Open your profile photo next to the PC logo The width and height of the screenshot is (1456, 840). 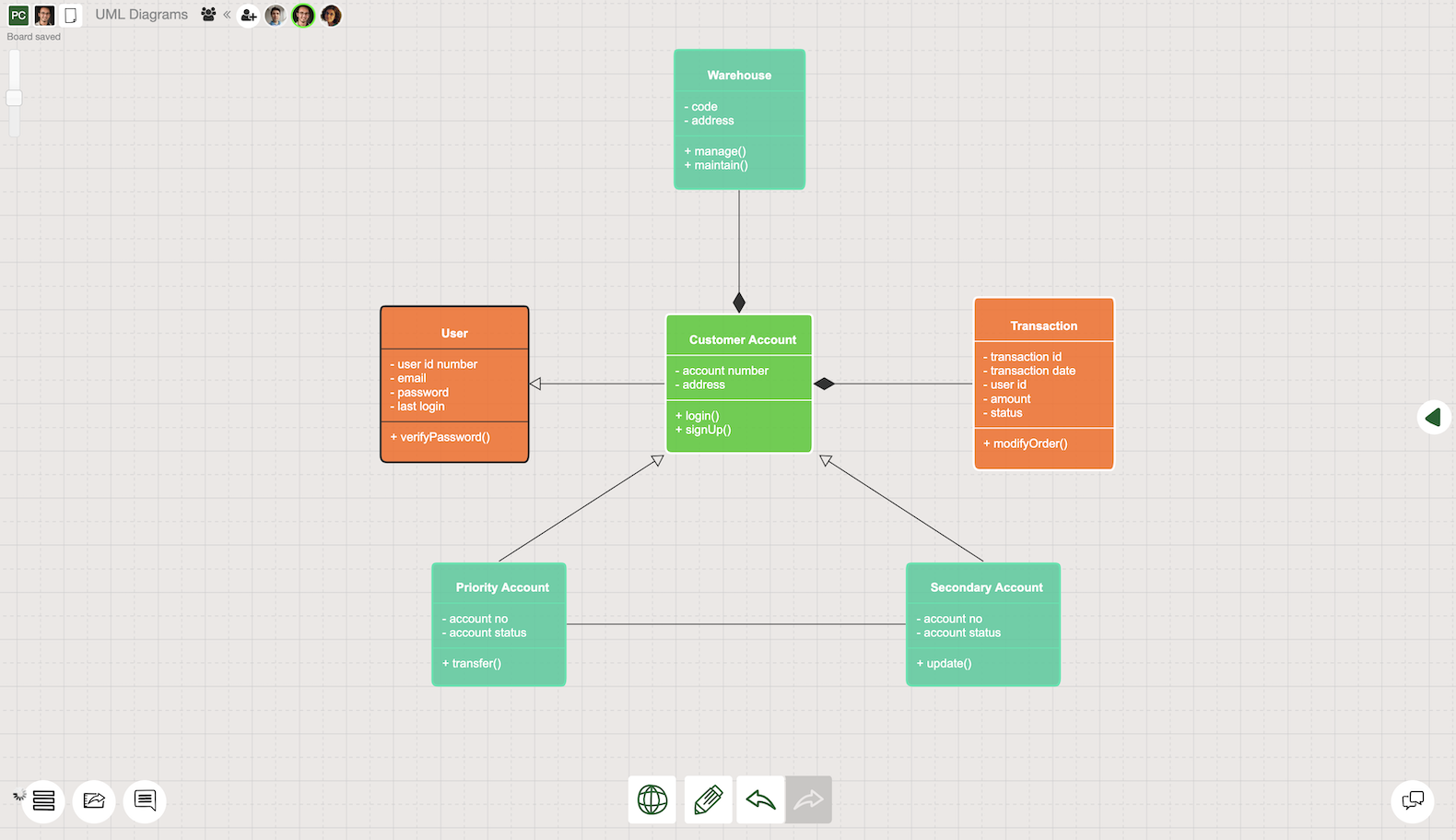pyautogui.click(x=43, y=15)
